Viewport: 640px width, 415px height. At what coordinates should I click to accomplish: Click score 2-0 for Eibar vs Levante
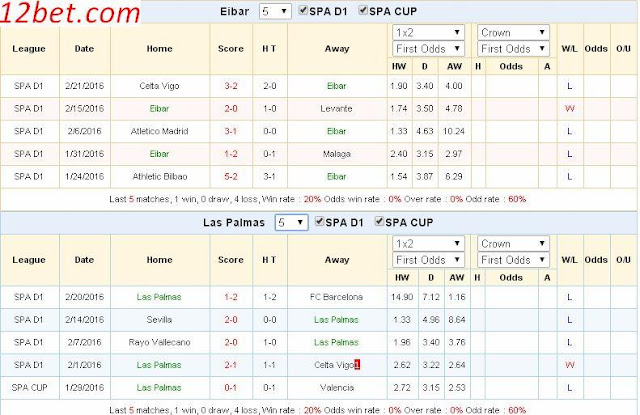point(231,109)
